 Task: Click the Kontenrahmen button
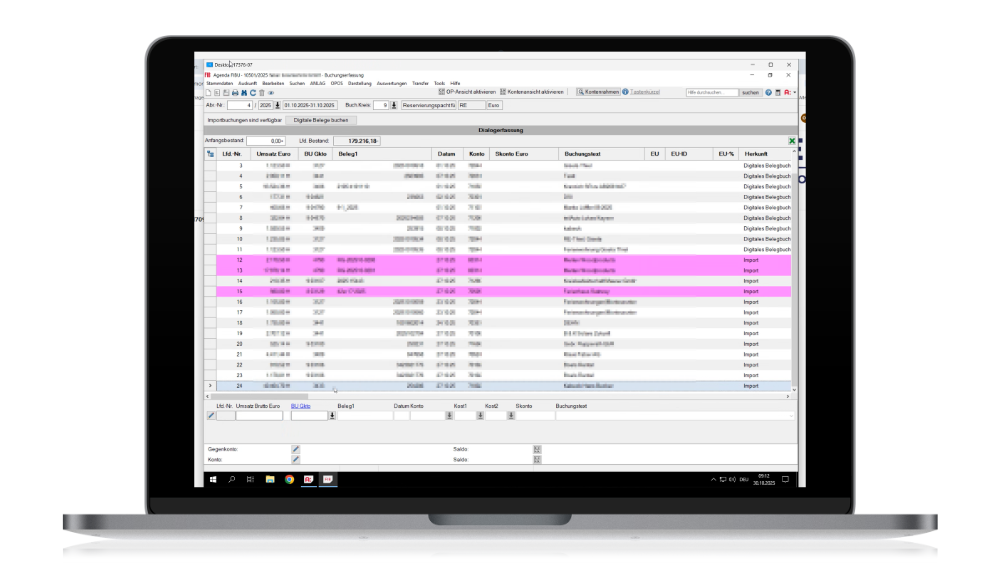pyautogui.click(x=598, y=92)
